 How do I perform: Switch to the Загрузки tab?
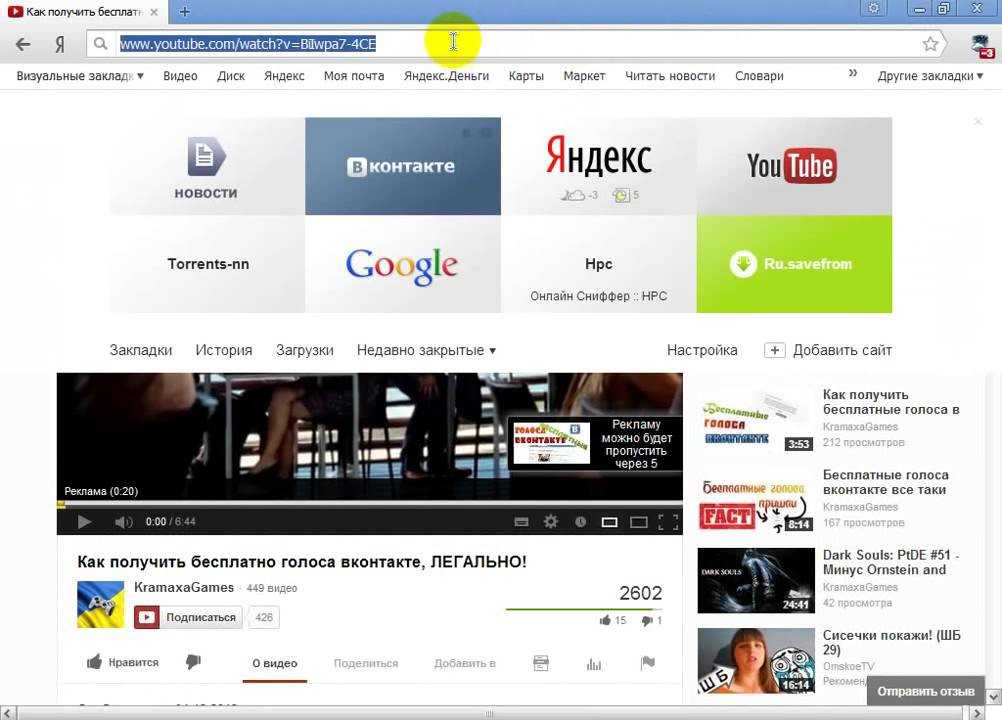305,350
